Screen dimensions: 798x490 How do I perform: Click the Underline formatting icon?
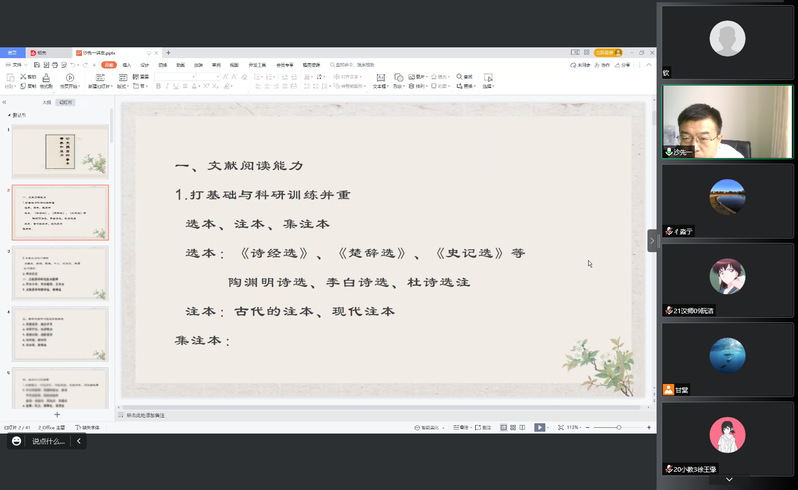point(177,86)
